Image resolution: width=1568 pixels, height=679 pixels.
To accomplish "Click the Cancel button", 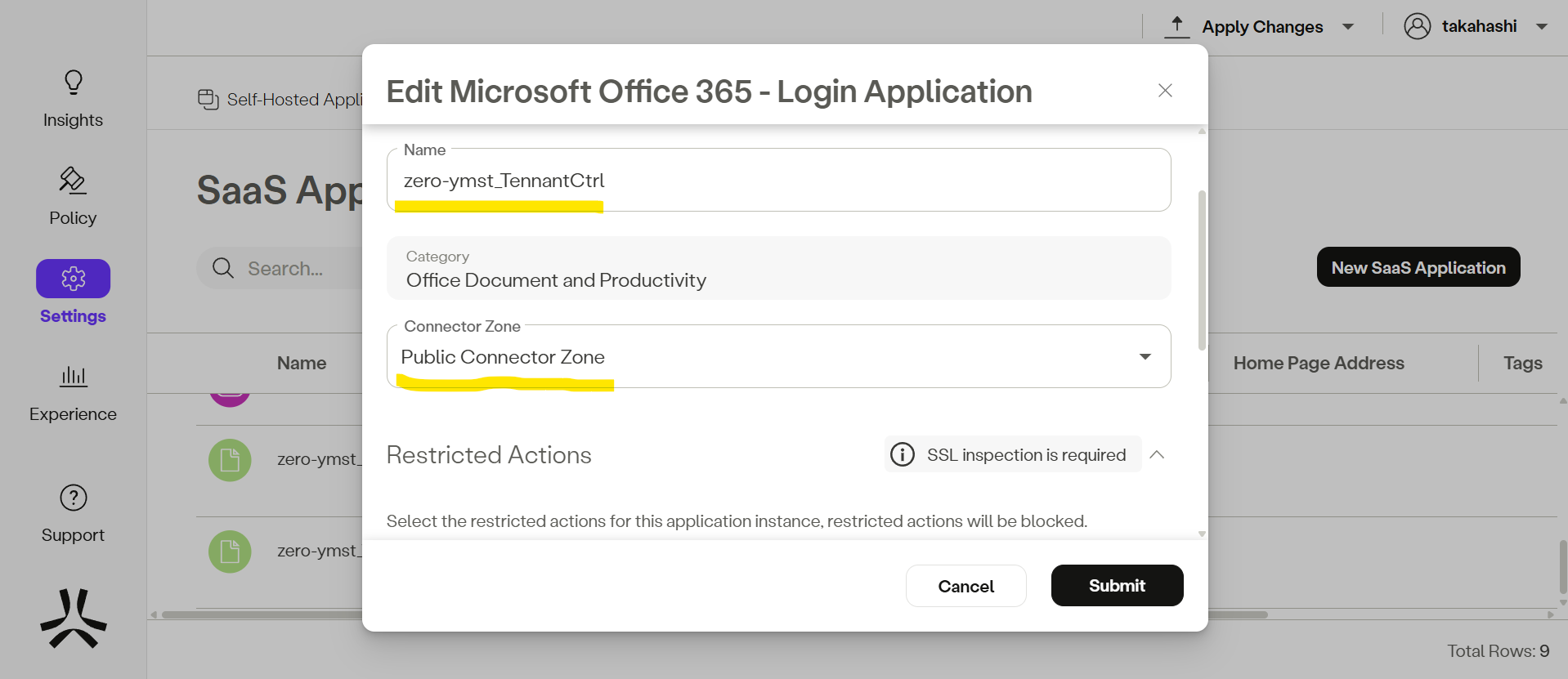I will pyautogui.click(x=965, y=586).
